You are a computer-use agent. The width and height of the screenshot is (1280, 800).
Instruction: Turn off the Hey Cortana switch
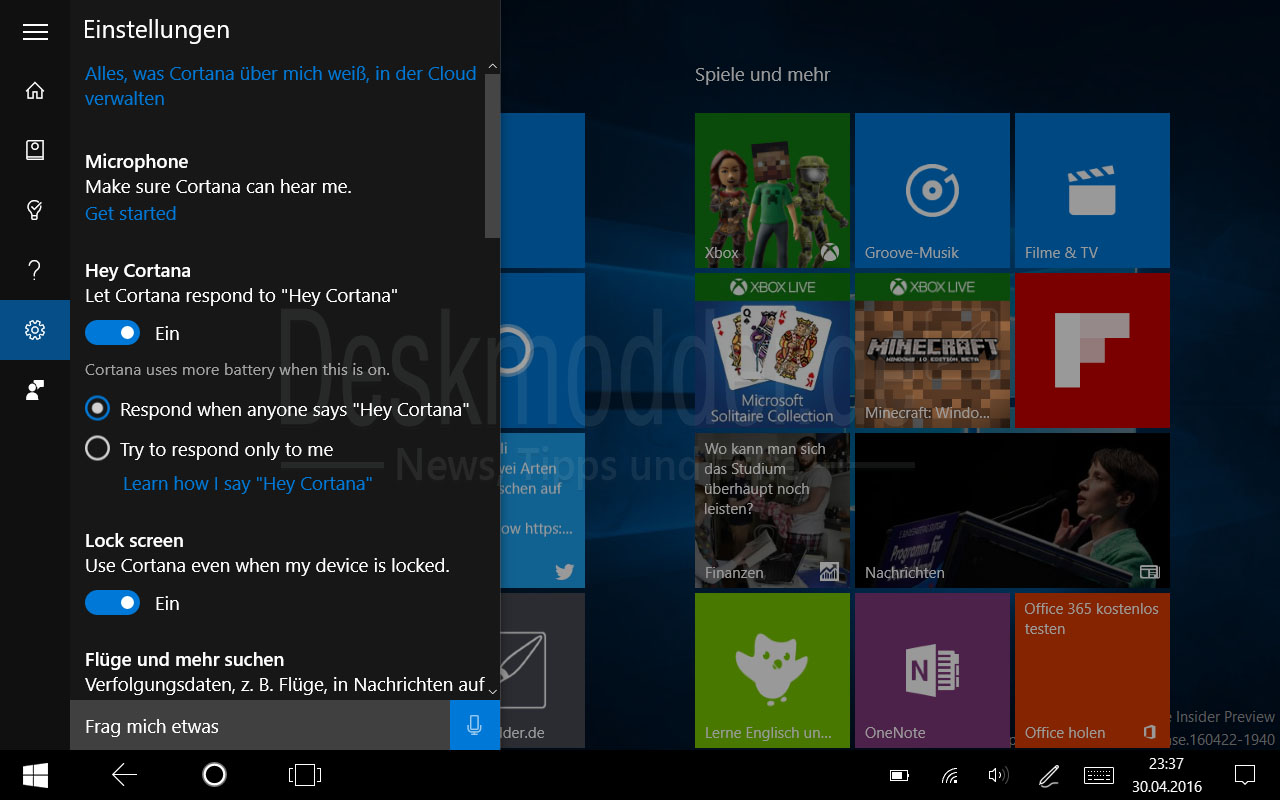tap(112, 333)
